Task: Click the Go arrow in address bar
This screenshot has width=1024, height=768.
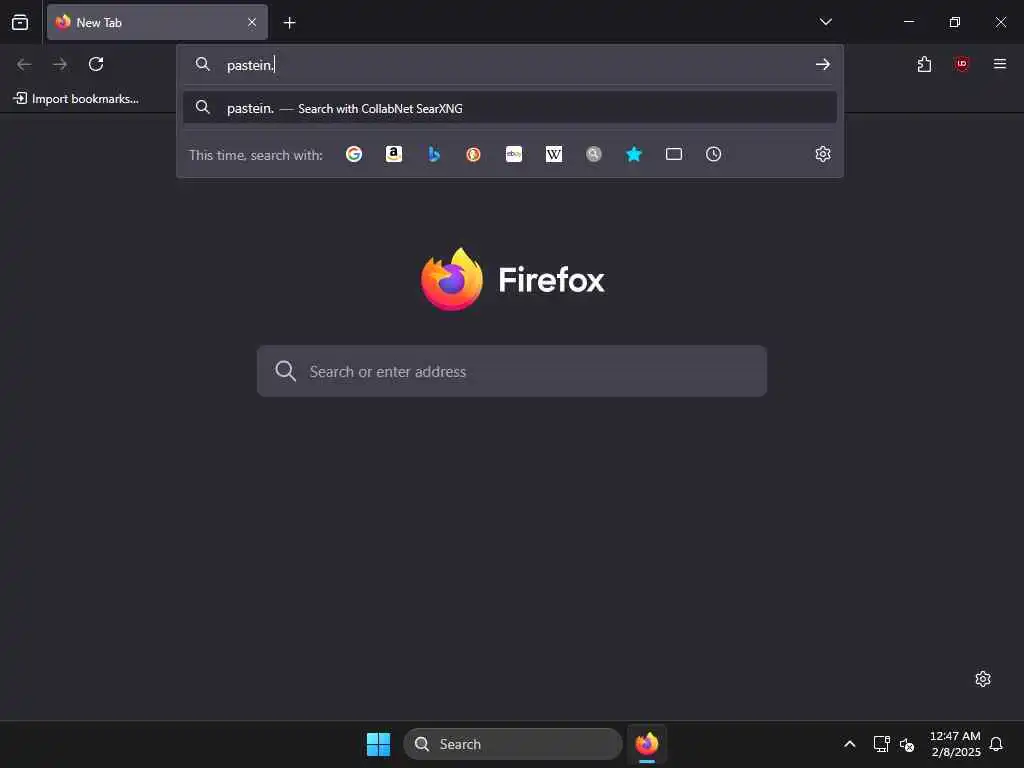Action: tap(823, 64)
